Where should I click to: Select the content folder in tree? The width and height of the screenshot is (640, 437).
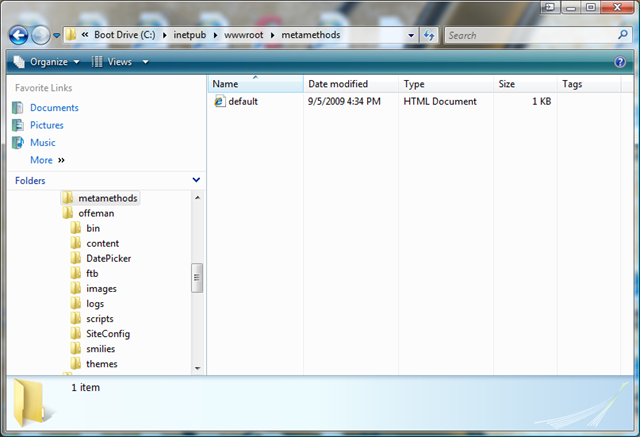(x=95, y=243)
